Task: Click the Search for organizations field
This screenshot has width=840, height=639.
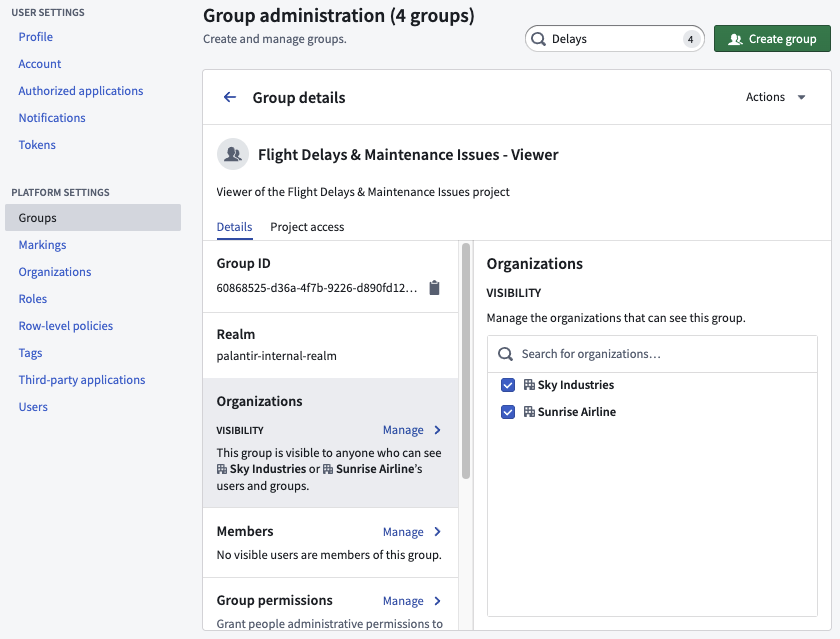Action: pos(652,354)
